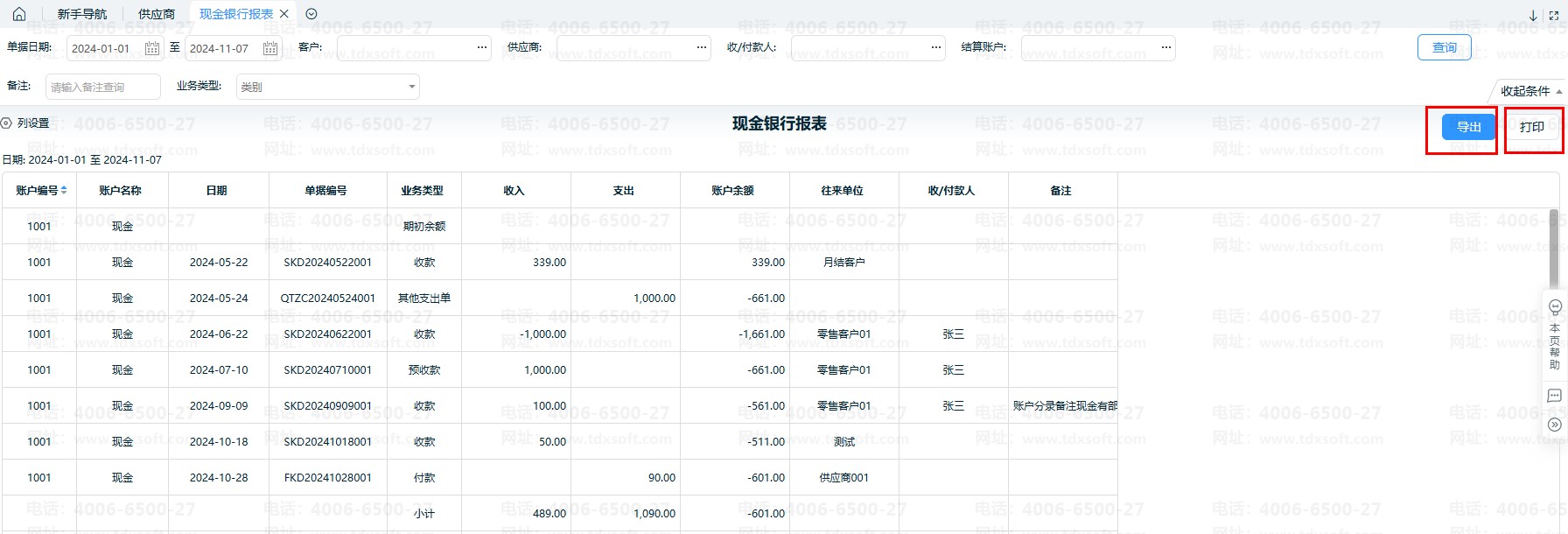Click the chat message icon on right sidebar
The image size is (1568, 534).
click(x=1555, y=396)
